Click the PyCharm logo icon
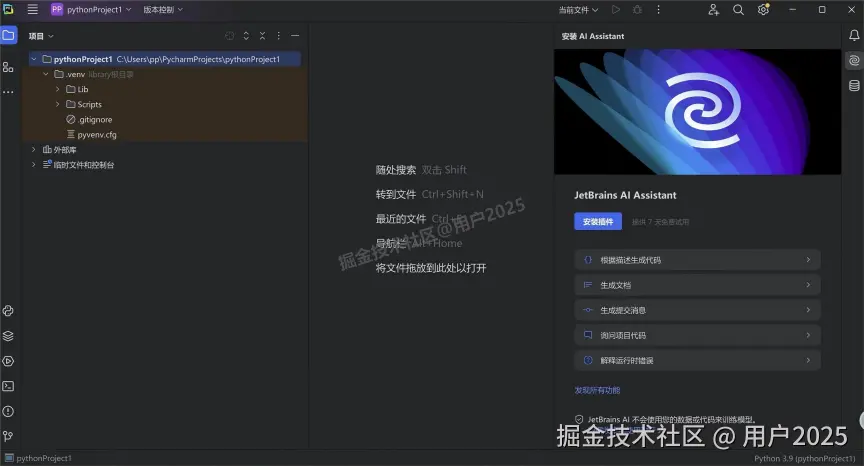 (8, 9)
